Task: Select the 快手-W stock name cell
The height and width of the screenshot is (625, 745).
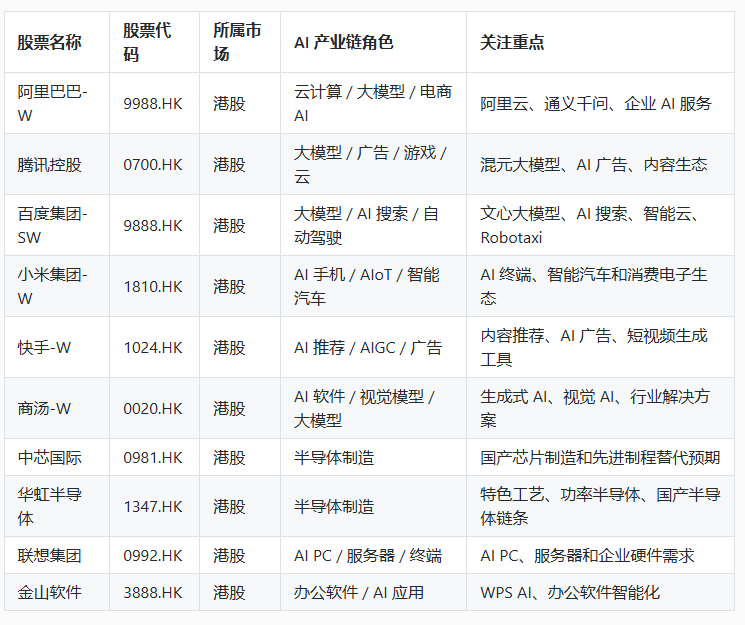Action: [x=57, y=347]
